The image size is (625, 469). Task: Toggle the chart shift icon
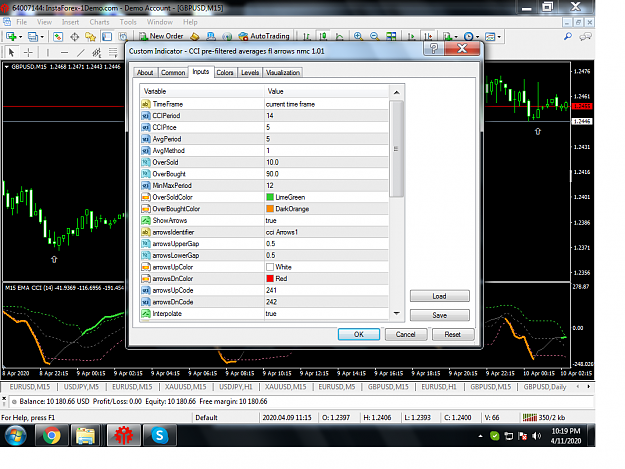428,37
